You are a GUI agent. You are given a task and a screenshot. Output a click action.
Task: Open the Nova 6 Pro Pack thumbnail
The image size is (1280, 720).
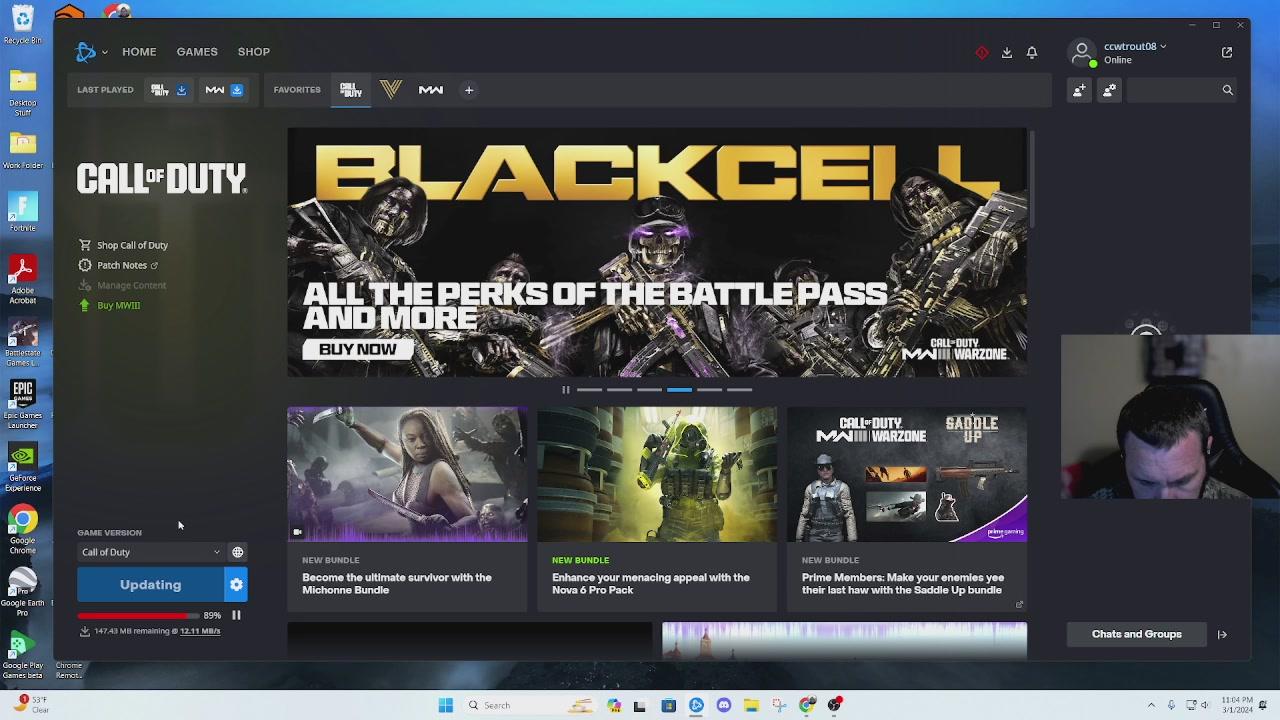[x=657, y=474]
